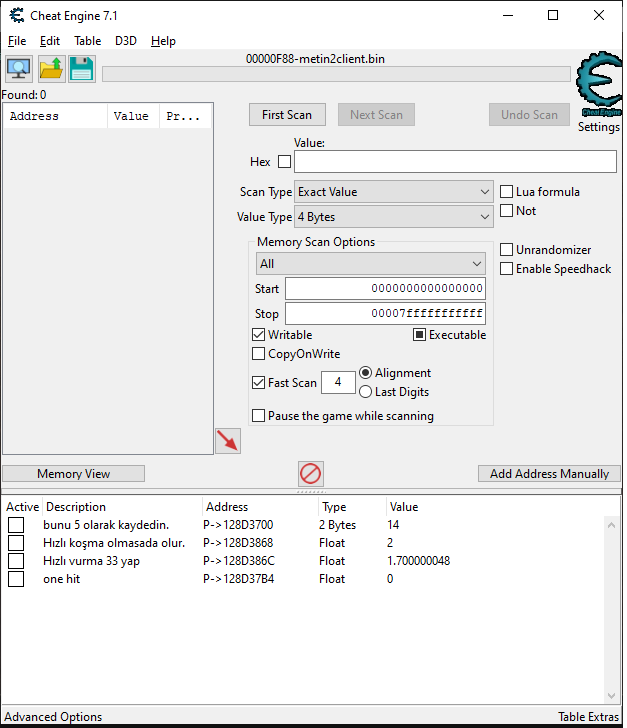Screen dimensions: 627x728
Task: Sort by the found list Address column header
Action: tap(56, 116)
